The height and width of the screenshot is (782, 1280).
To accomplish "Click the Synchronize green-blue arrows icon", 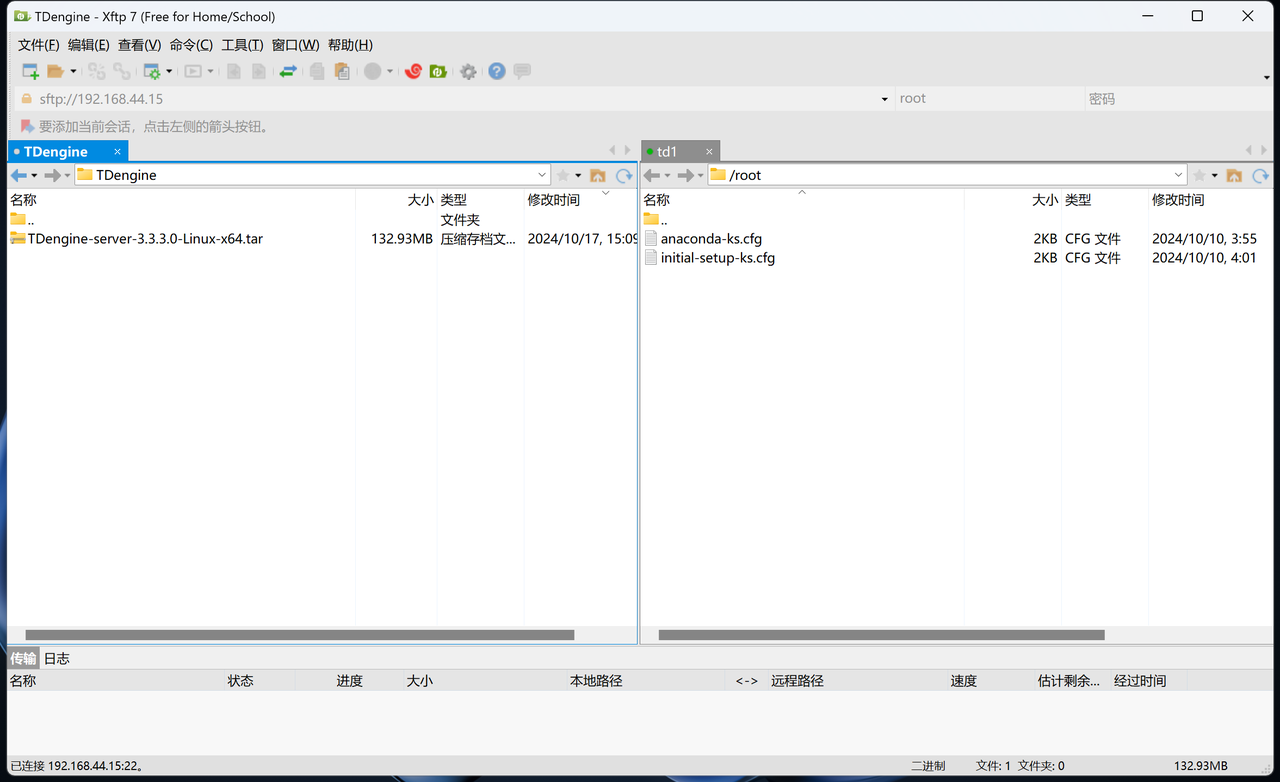I will [288, 71].
